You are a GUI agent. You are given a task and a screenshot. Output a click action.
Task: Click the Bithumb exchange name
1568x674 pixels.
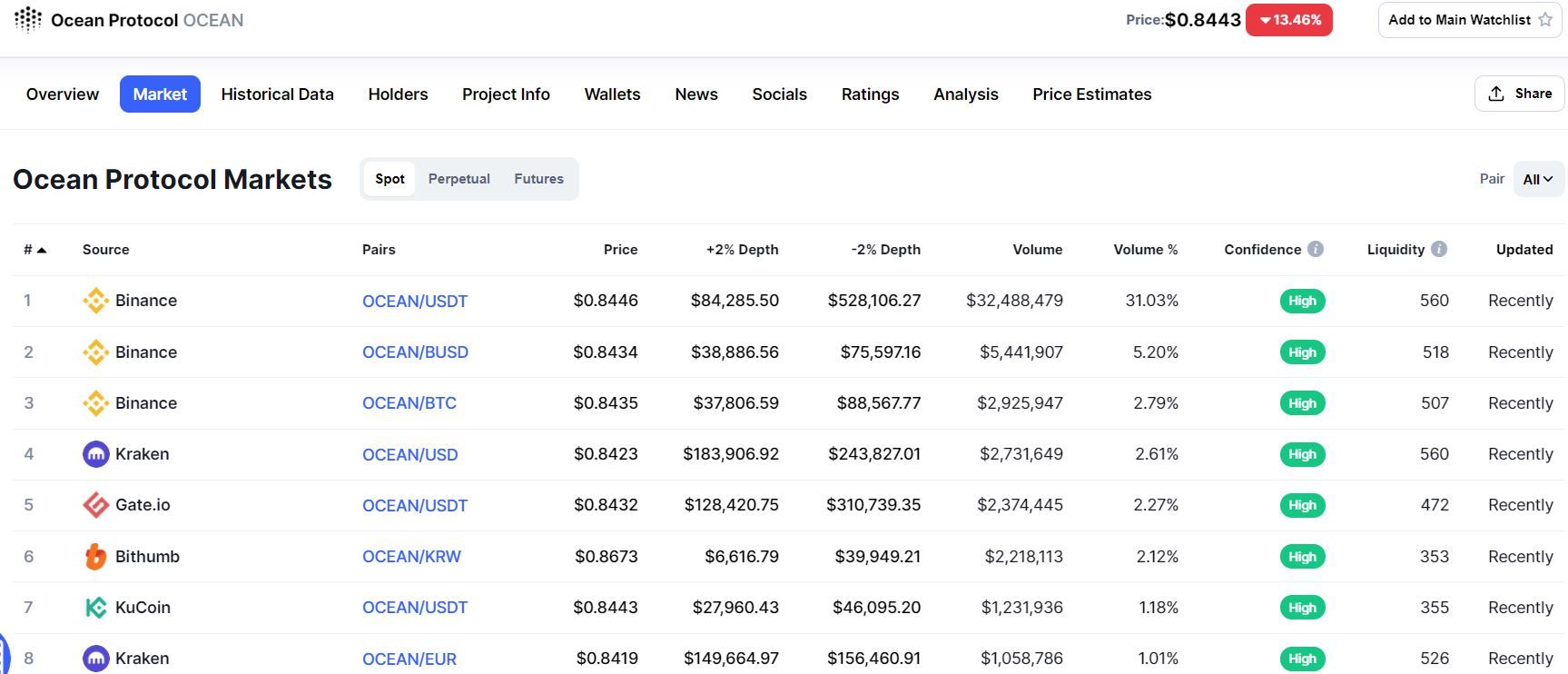coord(147,557)
